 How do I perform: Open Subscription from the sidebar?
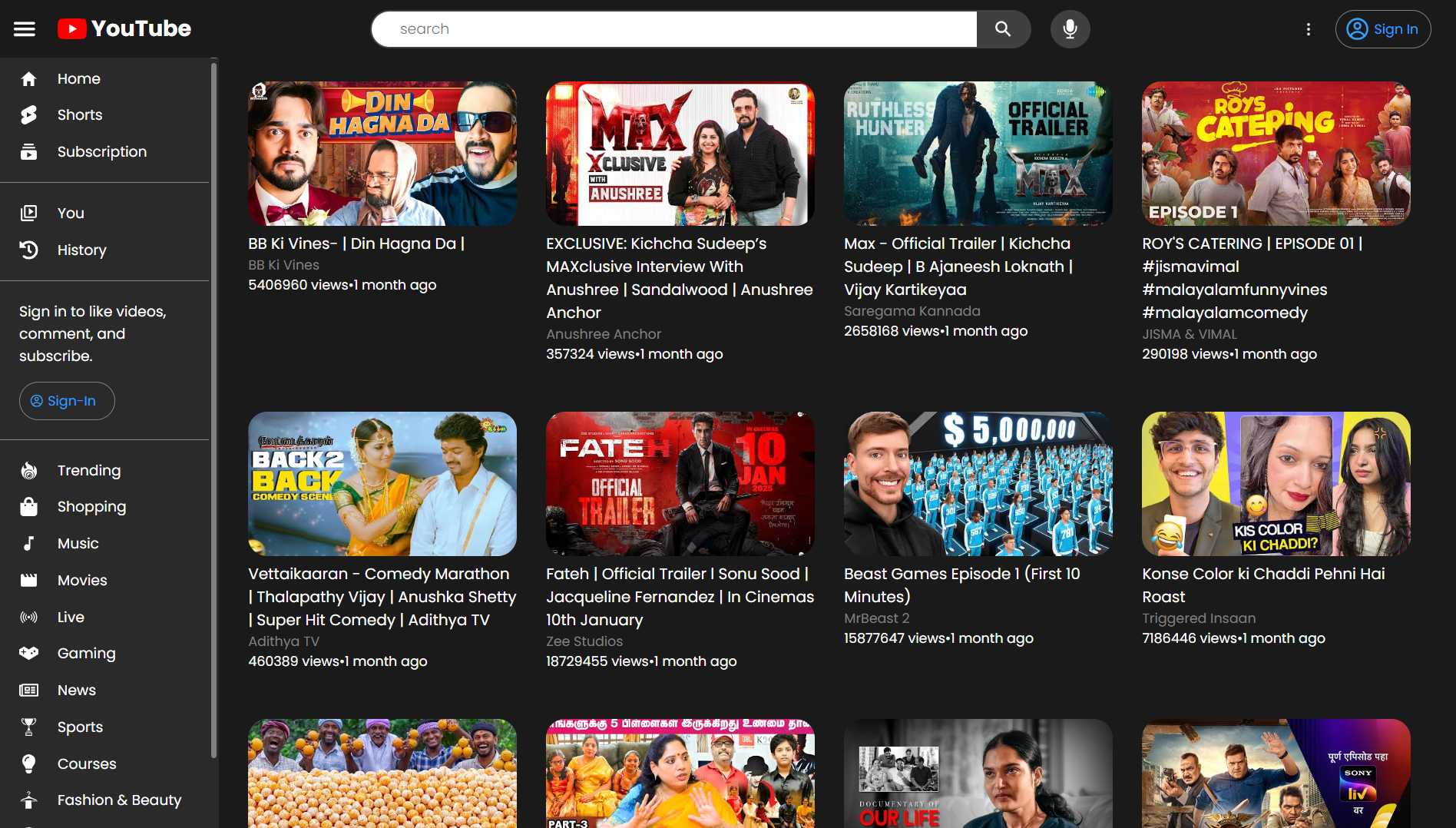(x=101, y=152)
